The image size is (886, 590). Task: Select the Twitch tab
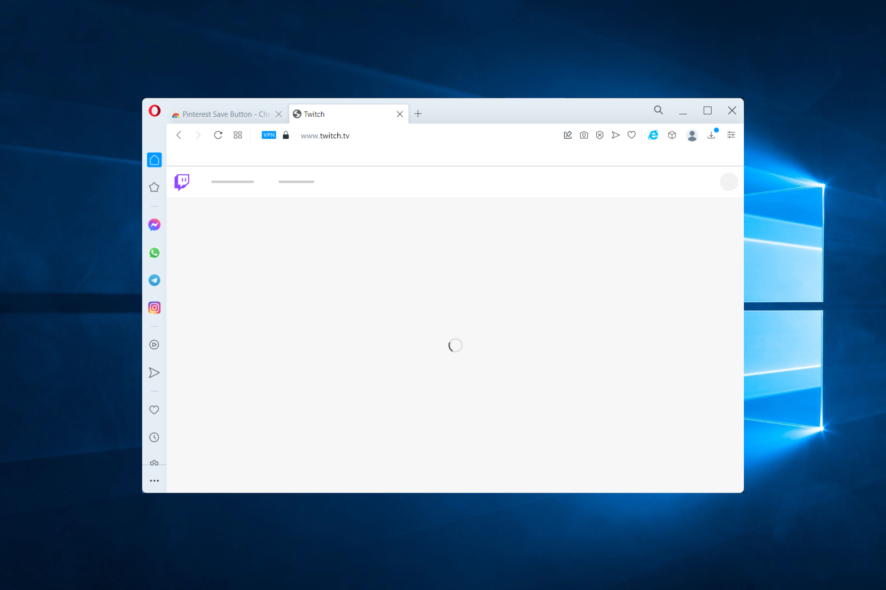point(348,114)
